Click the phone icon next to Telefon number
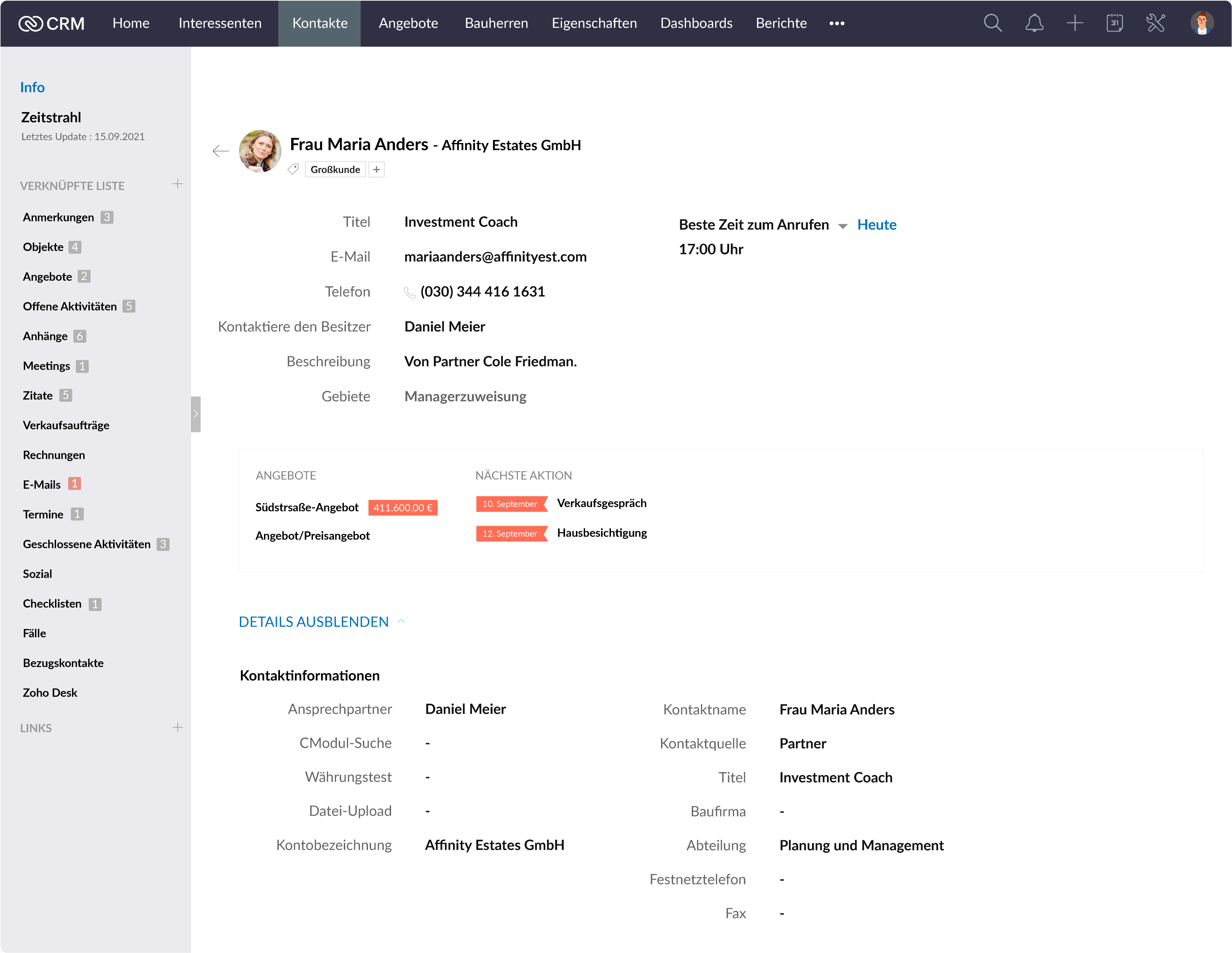Image resolution: width=1232 pixels, height=953 pixels. [409, 292]
